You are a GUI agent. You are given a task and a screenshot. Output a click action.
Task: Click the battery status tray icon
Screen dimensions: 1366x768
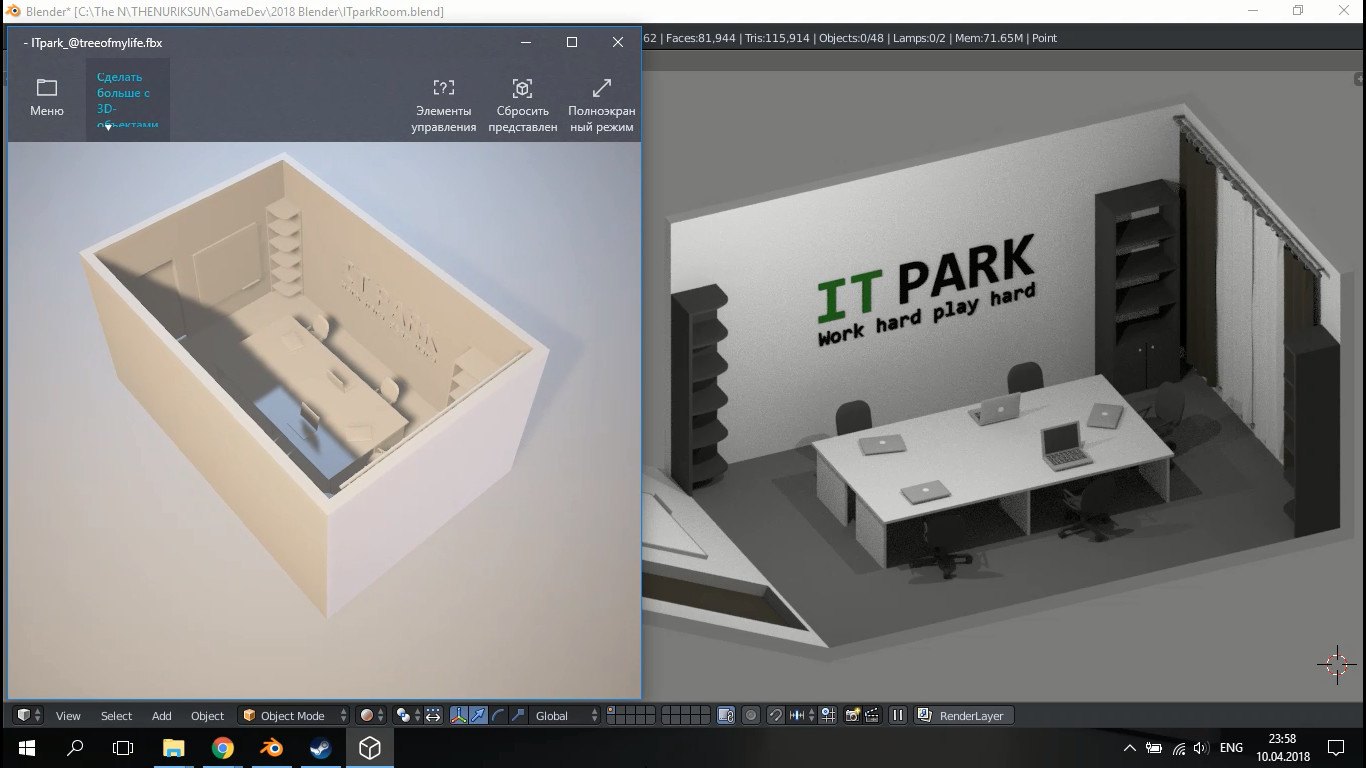click(x=1154, y=747)
